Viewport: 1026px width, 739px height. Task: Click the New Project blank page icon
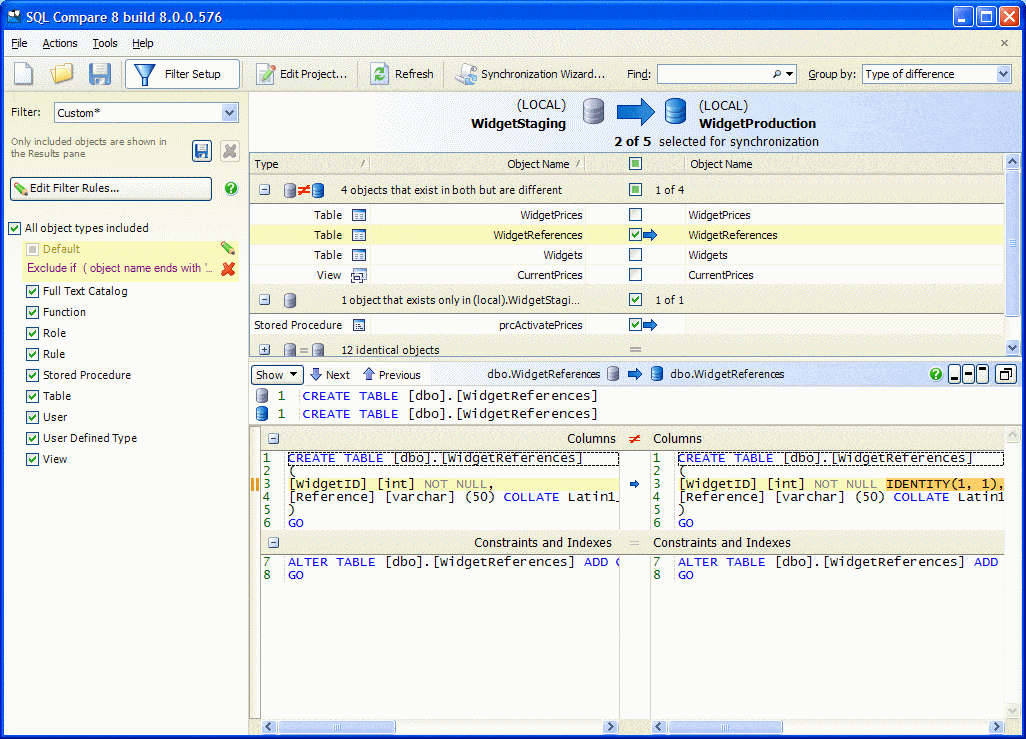[x=24, y=74]
